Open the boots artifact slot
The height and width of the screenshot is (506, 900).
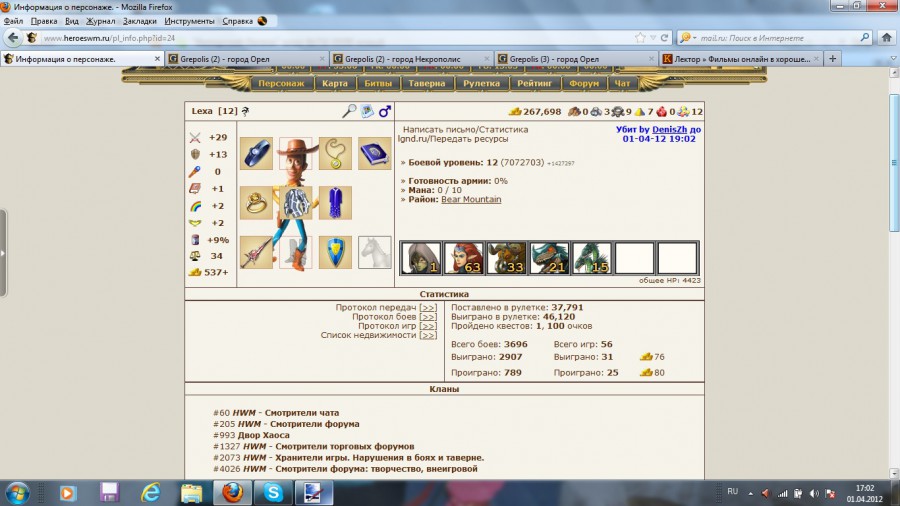pyautogui.click(x=296, y=252)
